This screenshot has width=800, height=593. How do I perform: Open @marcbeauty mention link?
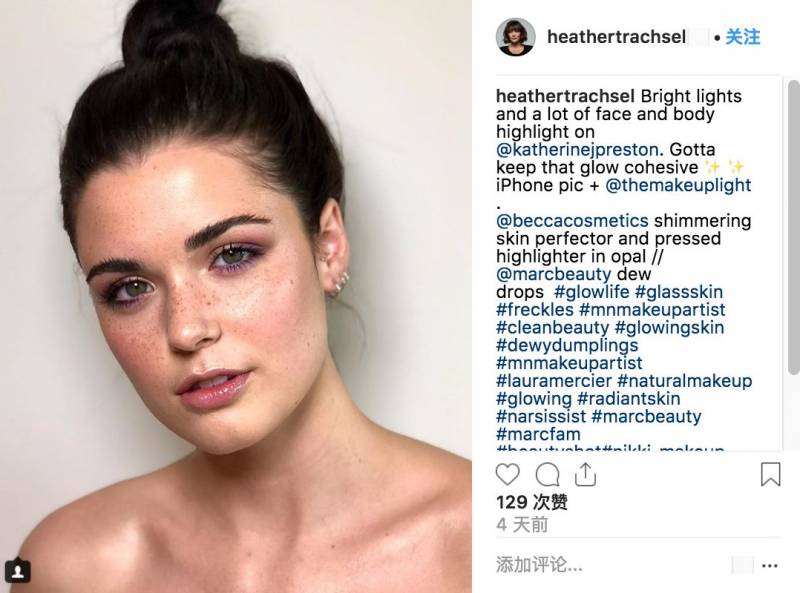click(553, 274)
